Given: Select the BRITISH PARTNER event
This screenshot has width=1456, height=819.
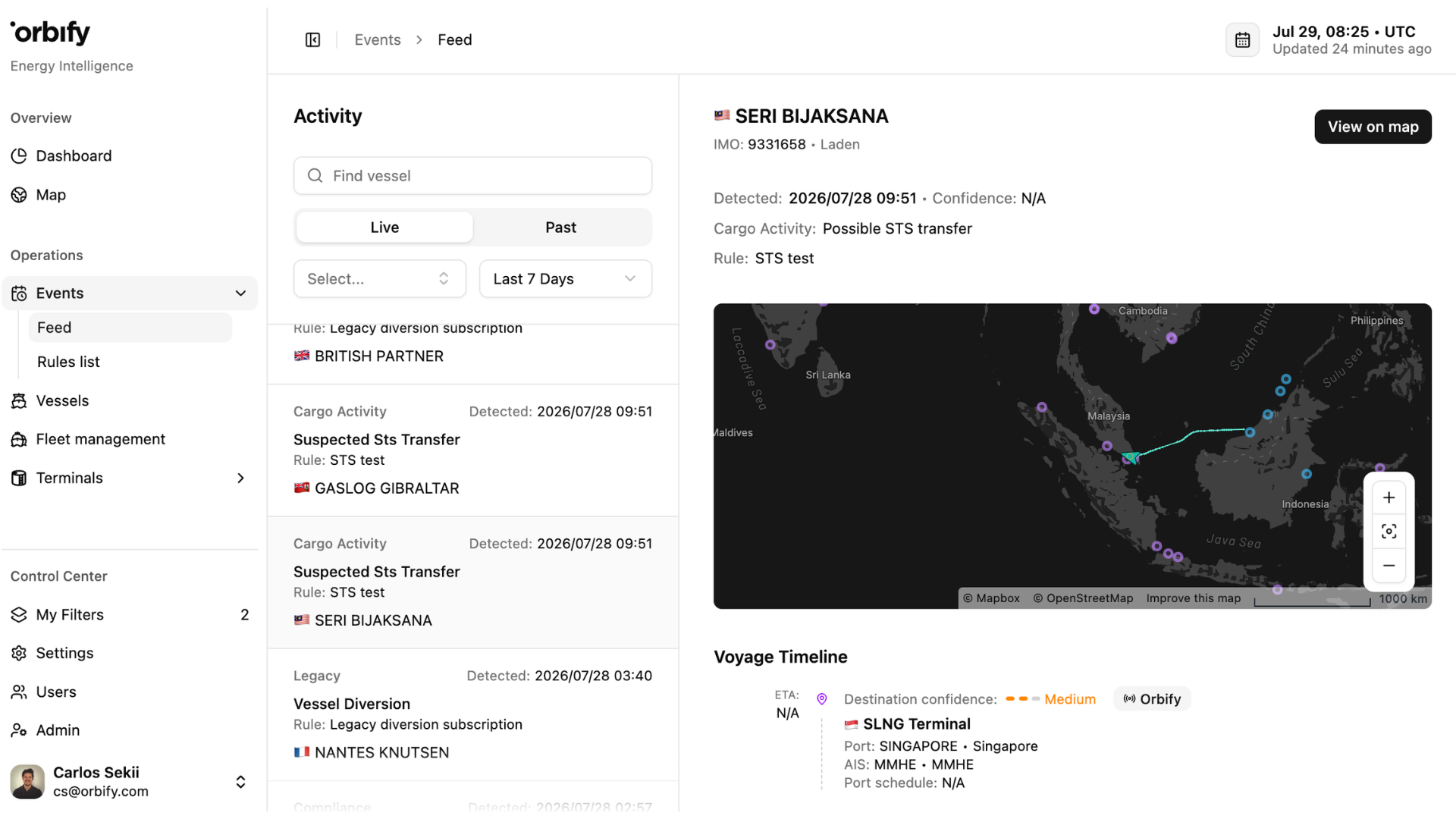Looking at the screenshot, I should (x=472, y=354).
